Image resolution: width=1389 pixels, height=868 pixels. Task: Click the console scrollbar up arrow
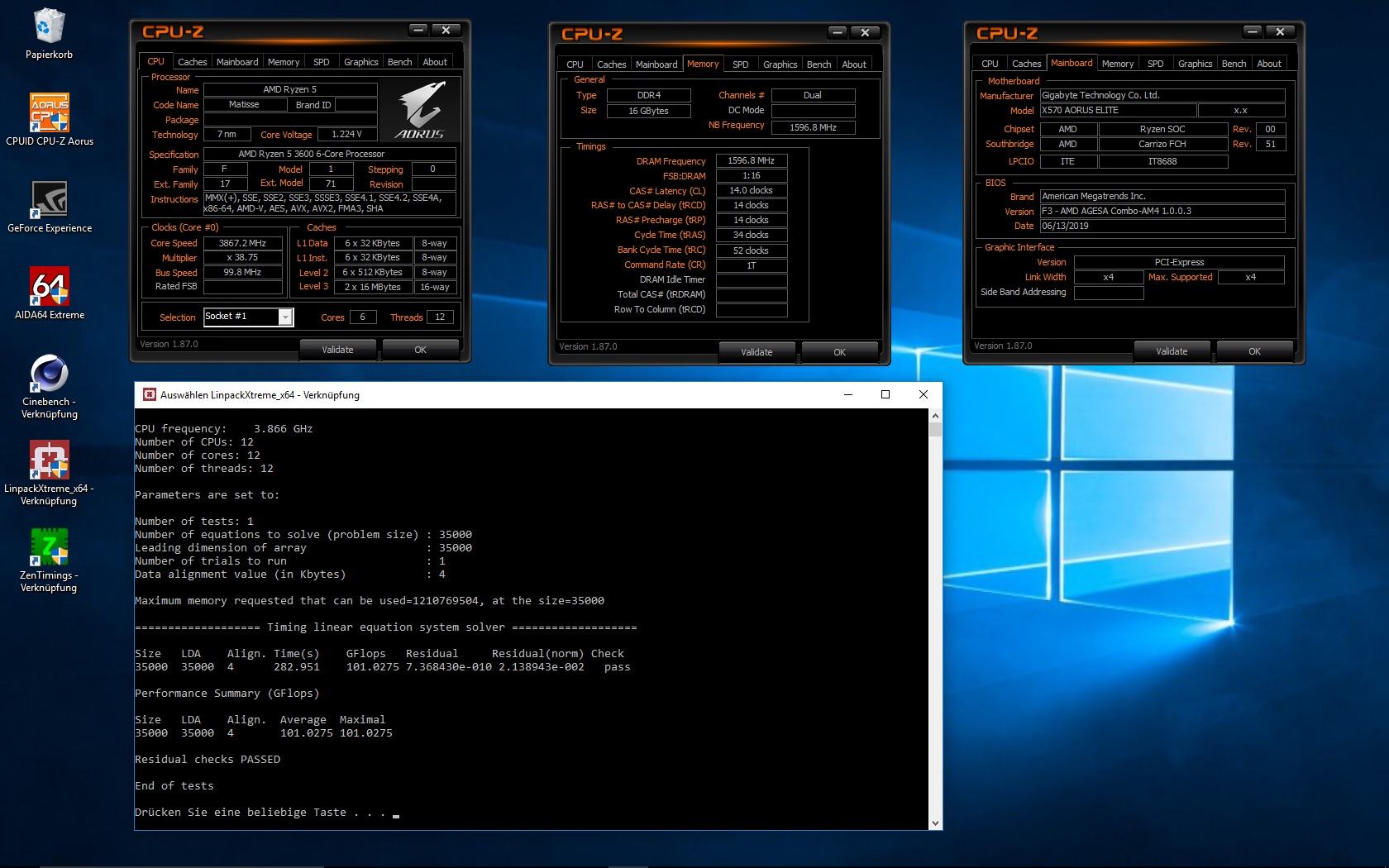935,416
